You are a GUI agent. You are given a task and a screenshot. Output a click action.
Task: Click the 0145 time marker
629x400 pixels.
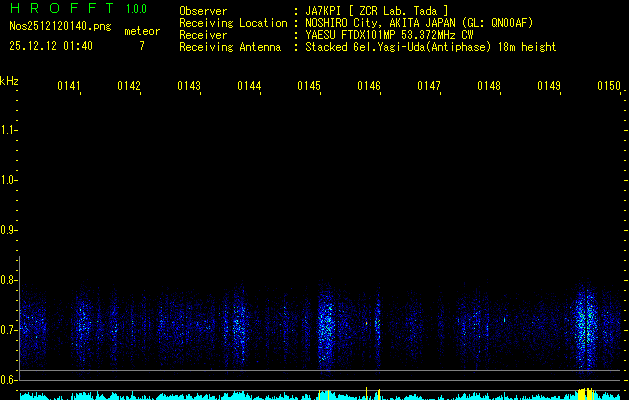coord(309,87)
